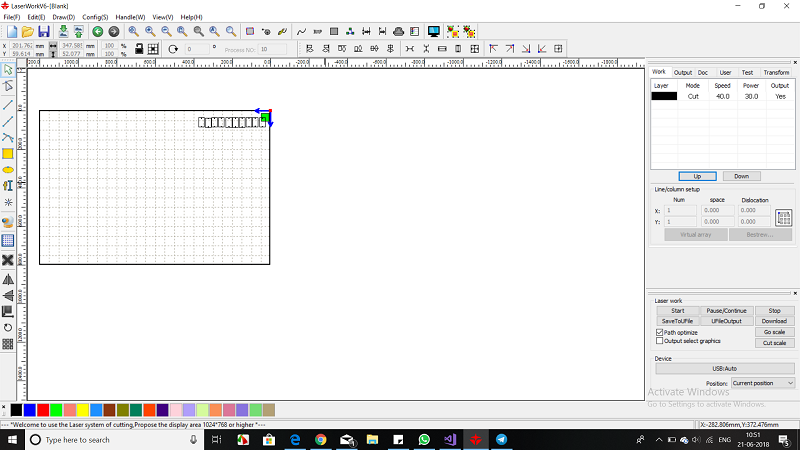
Task: Select the black layer color cell
Action: pos(664,96)
